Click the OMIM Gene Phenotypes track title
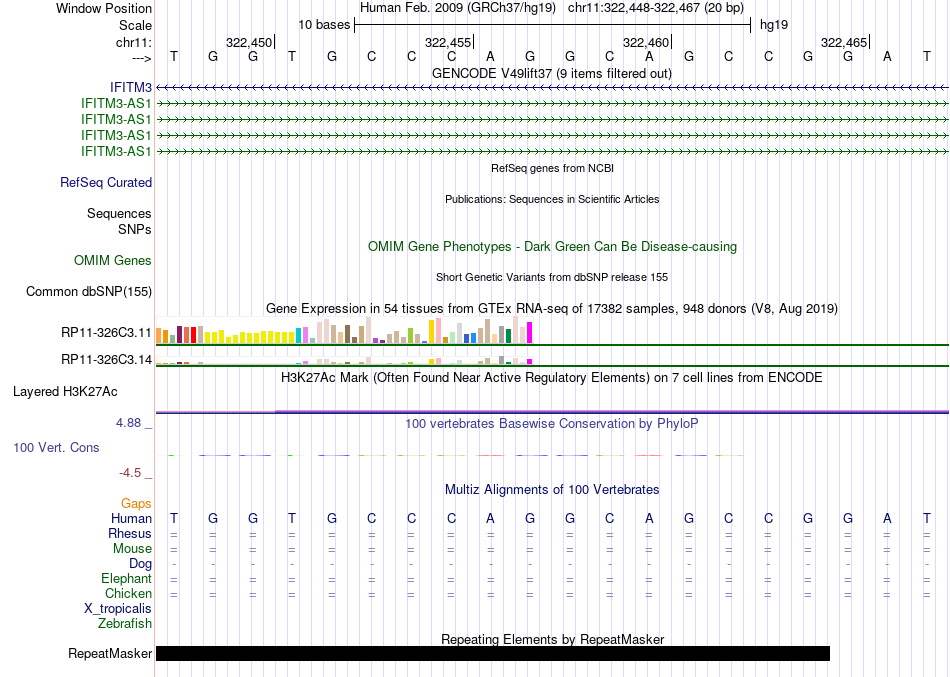Screen dimensions: 950x677 (552, 247)
